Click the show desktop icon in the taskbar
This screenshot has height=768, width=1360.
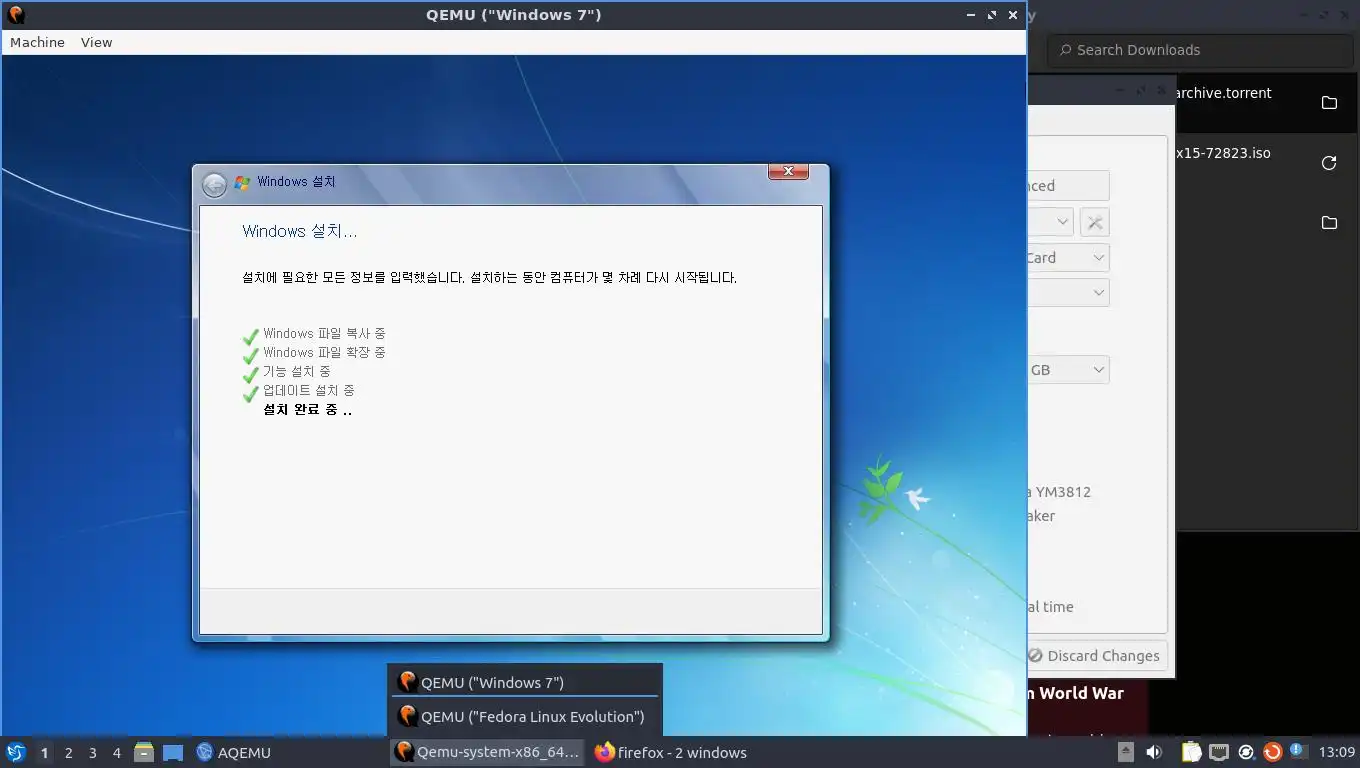tap(173, 752)
